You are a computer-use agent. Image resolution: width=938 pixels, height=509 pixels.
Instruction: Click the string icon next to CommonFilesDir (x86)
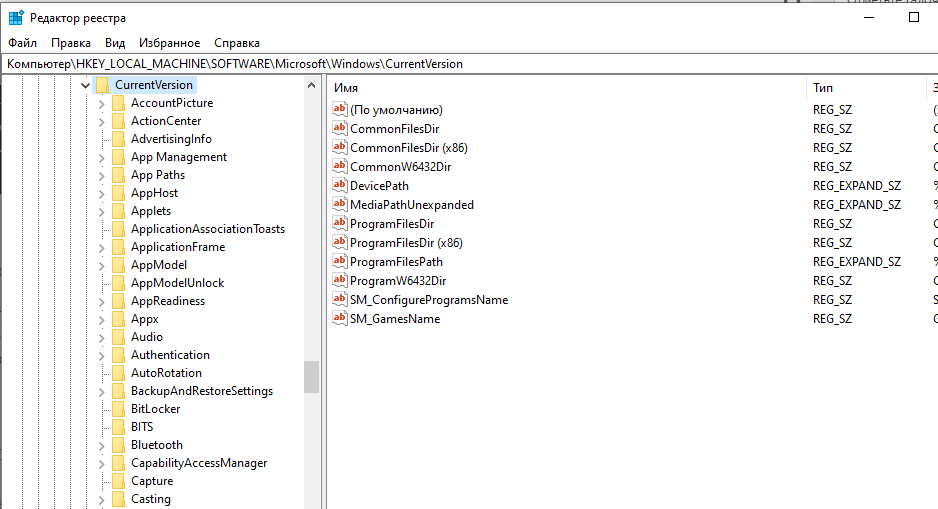(x=340, y=147)
